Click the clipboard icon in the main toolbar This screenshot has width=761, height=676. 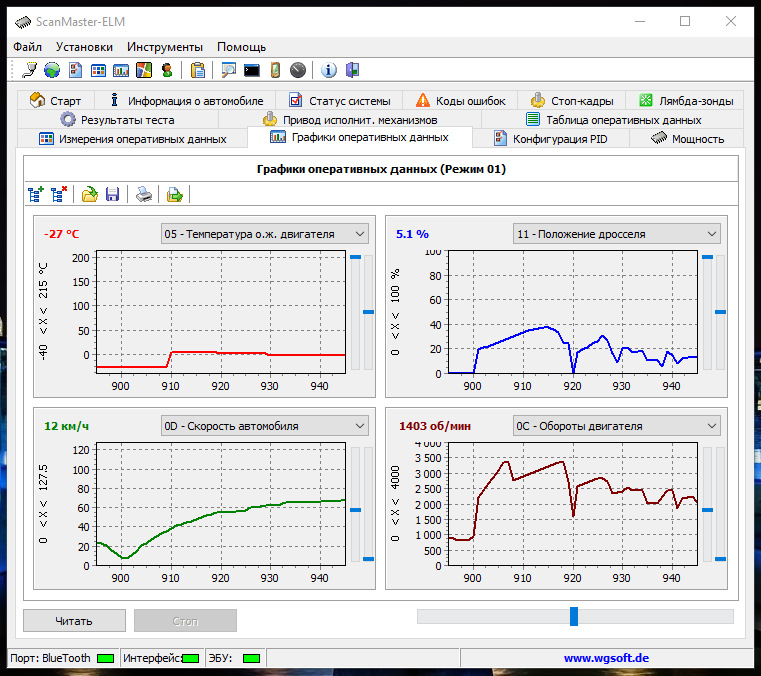tap(198, 70)
